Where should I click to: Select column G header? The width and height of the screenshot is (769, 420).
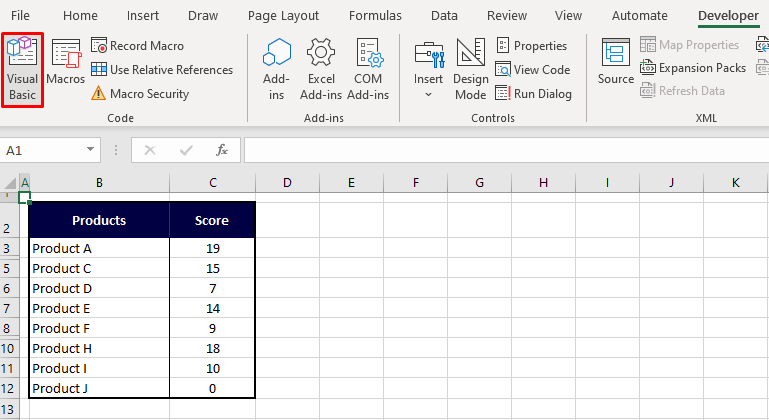click(479, 183)
